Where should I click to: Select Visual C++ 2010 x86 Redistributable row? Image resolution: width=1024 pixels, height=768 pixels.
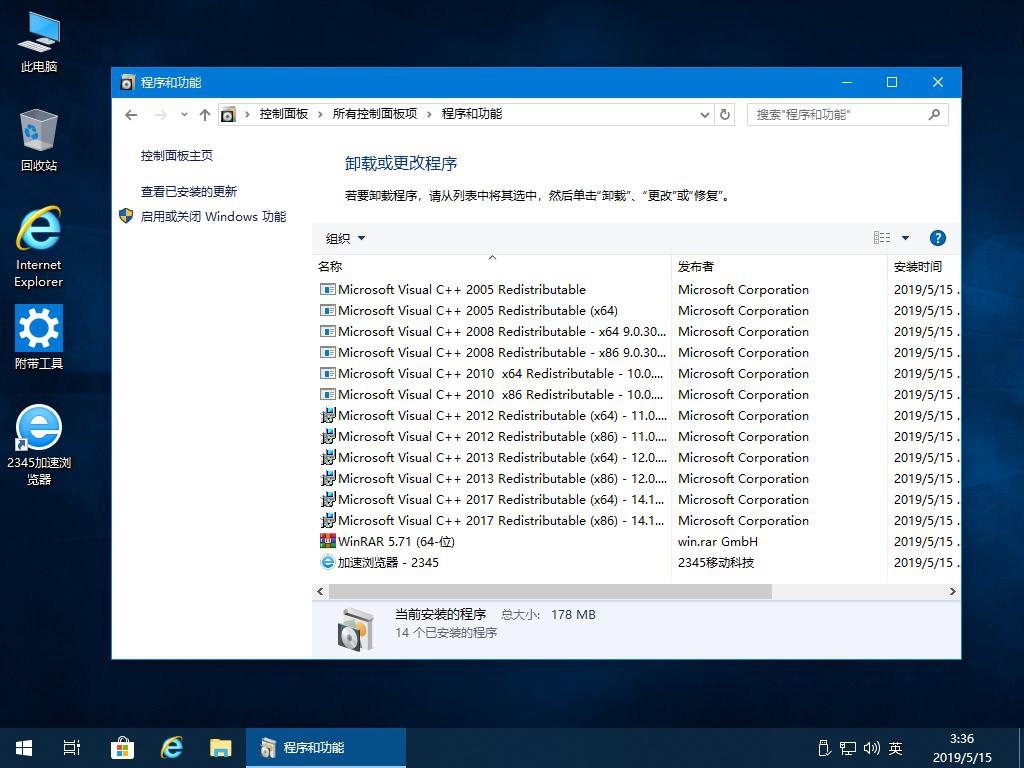click(x=636, y=394)
